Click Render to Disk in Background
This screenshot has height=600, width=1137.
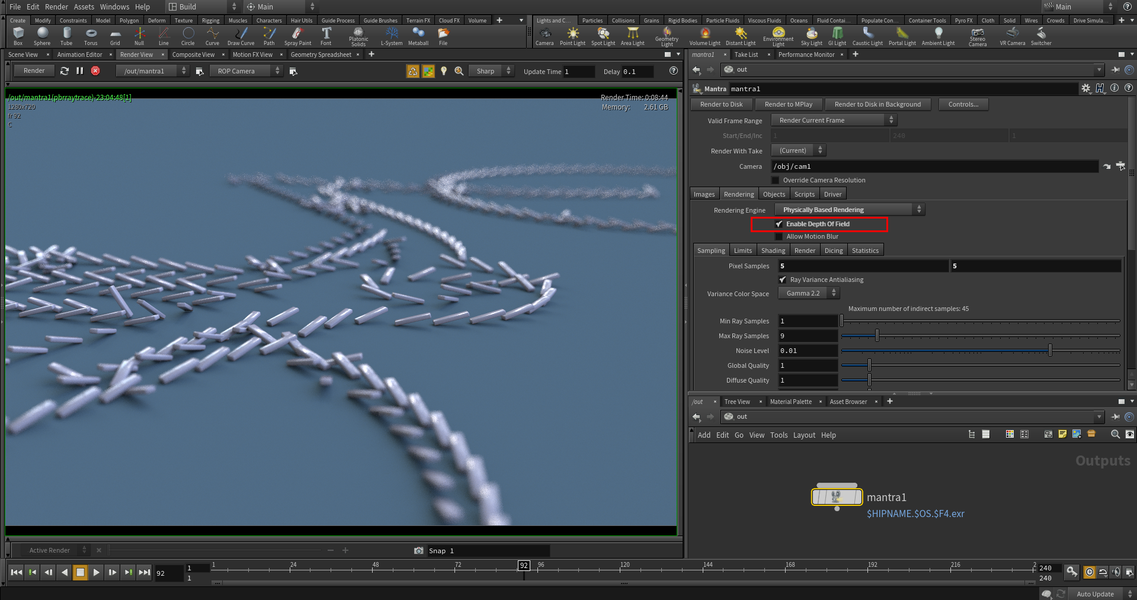pyautogui.click(x=877, y=104)
